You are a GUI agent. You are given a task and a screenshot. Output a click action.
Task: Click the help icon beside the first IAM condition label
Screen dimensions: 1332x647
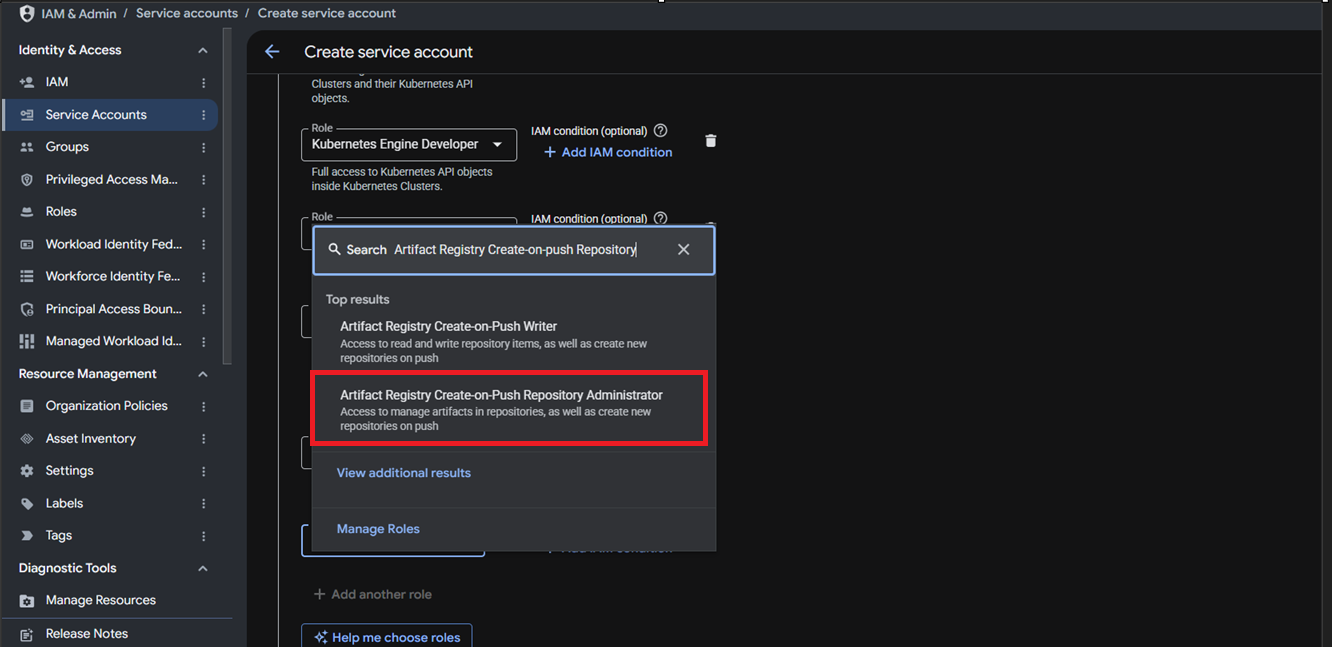(660, 131)
